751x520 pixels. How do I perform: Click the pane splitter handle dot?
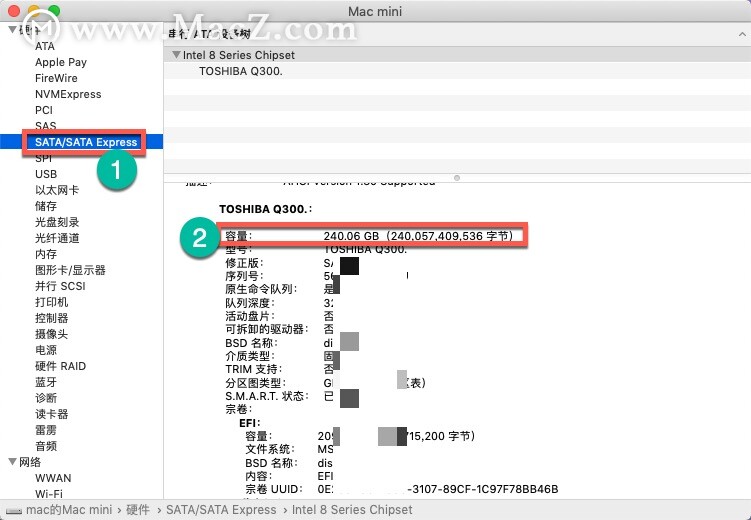pyautogui.click(x=457, y=178)
